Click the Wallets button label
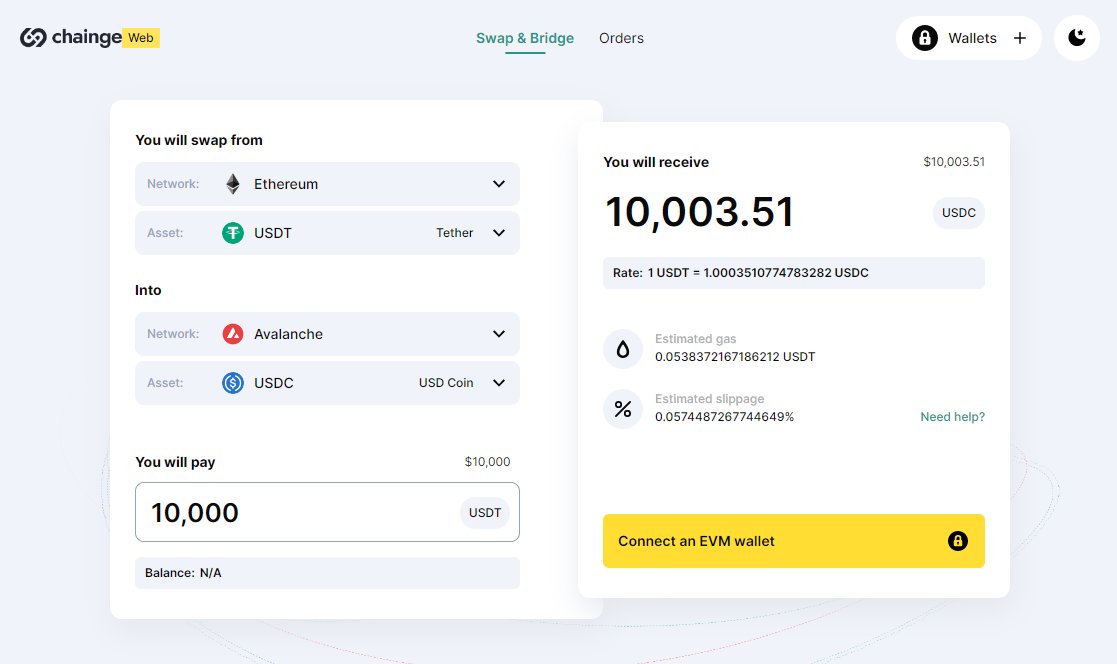1117x664 pixels. (972, 38)
